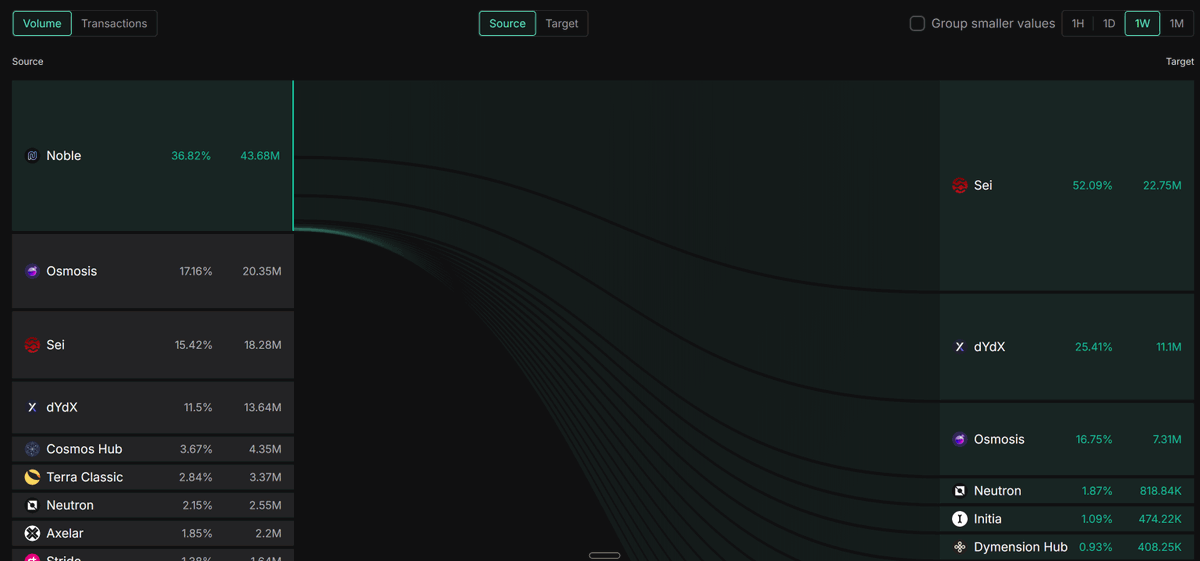Image resolution: width=1200 pixels, height=561 pixels.
Task: Click the Dymension Hub icon
Action: pos(960,547)
